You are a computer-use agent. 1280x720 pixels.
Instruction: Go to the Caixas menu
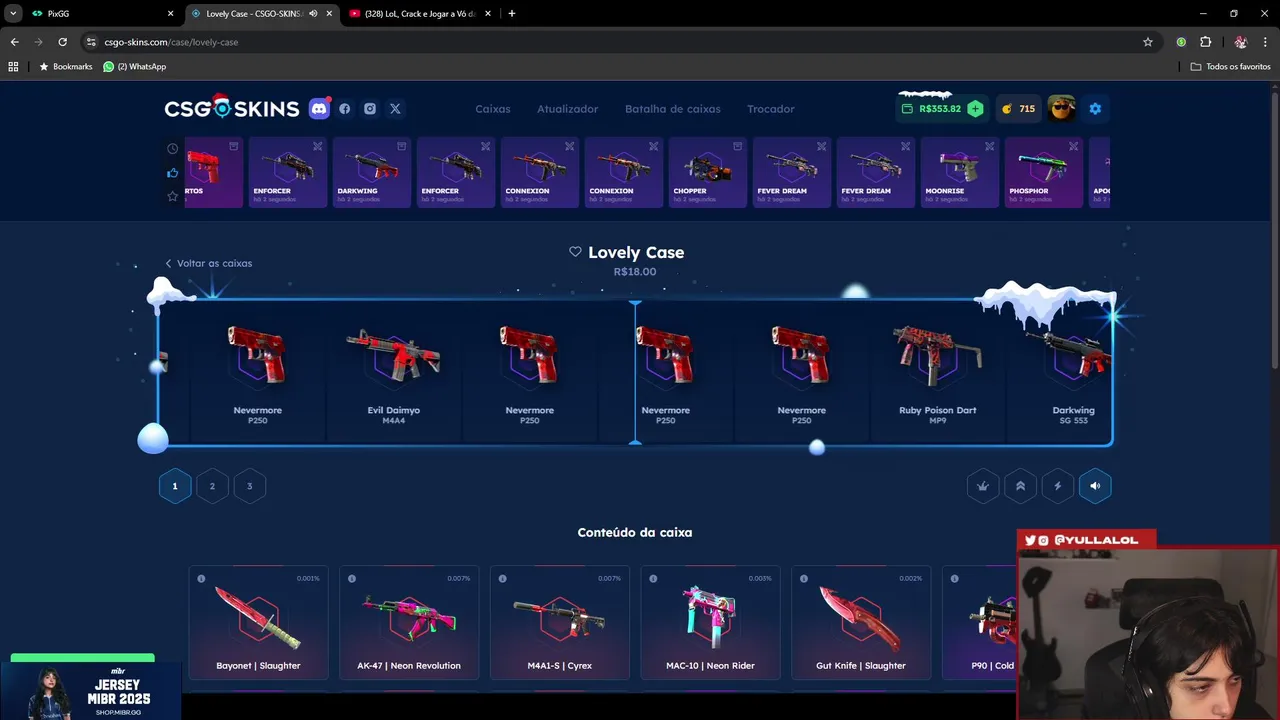tap(493, 109)
